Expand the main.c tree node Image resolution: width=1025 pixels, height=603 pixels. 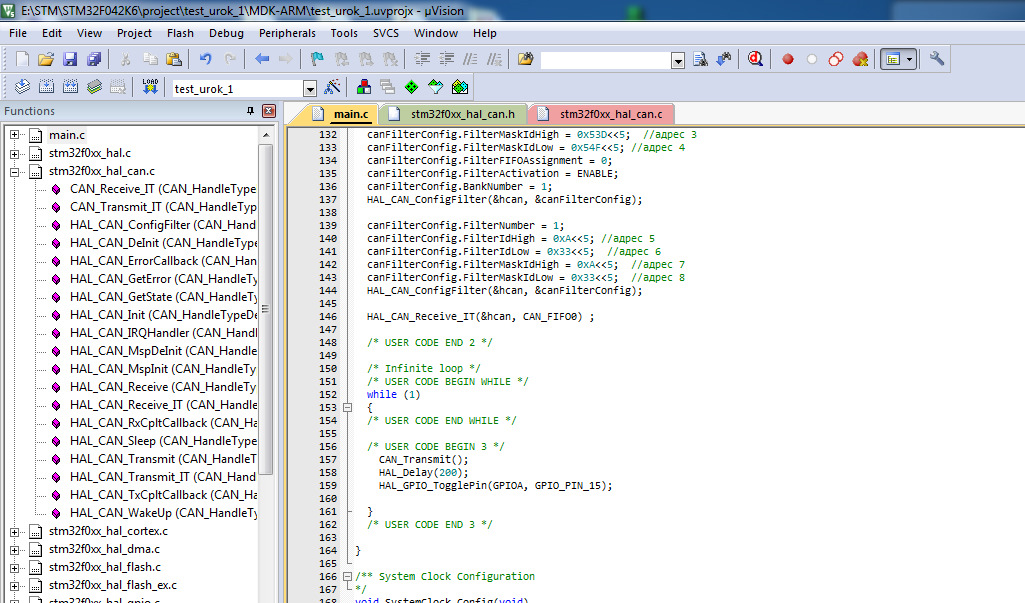tap(15, 135)
